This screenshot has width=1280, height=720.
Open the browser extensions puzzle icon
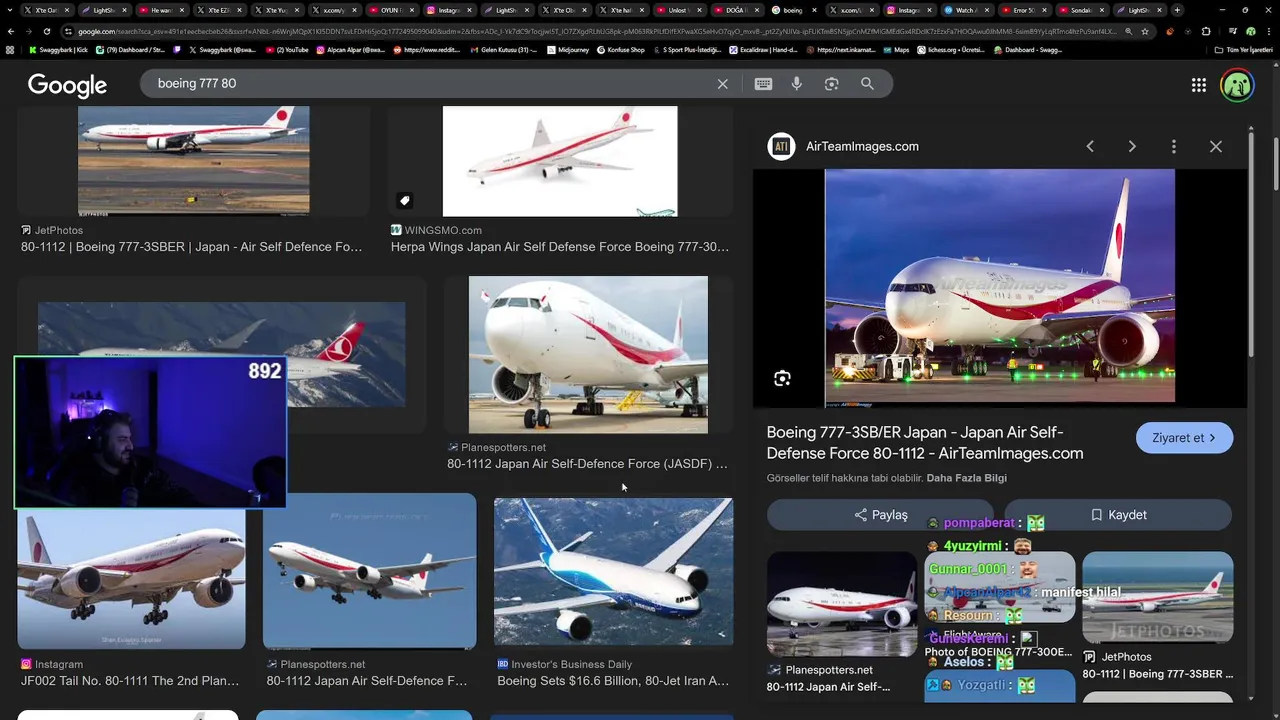(1207, 31)
